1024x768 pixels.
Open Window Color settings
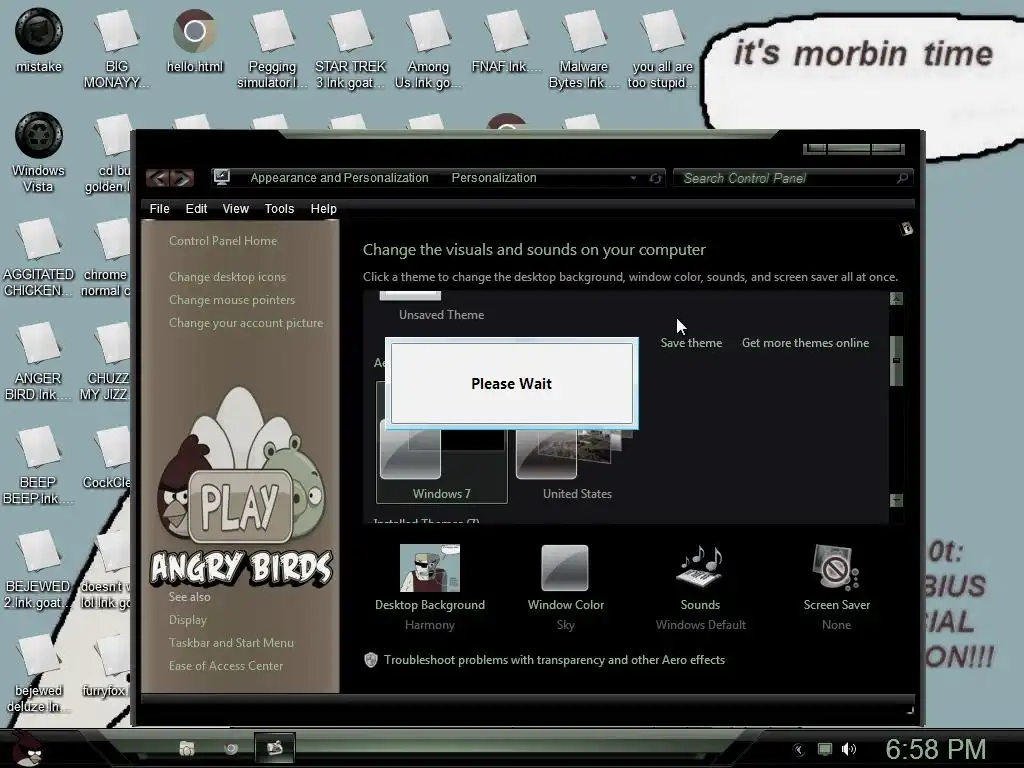point(566,587)
